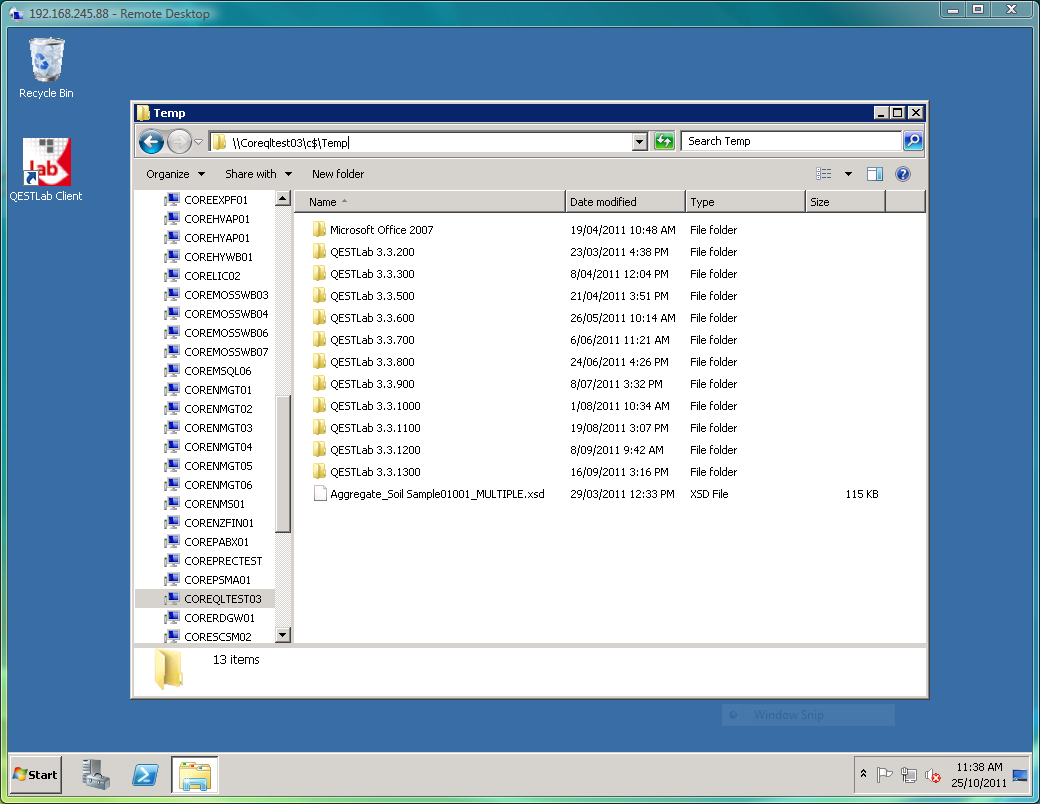The width and height of the screenshot is (1040, 804).
Task: Click the navigation pane scroll down arrow
Action: tap(282, 635)
